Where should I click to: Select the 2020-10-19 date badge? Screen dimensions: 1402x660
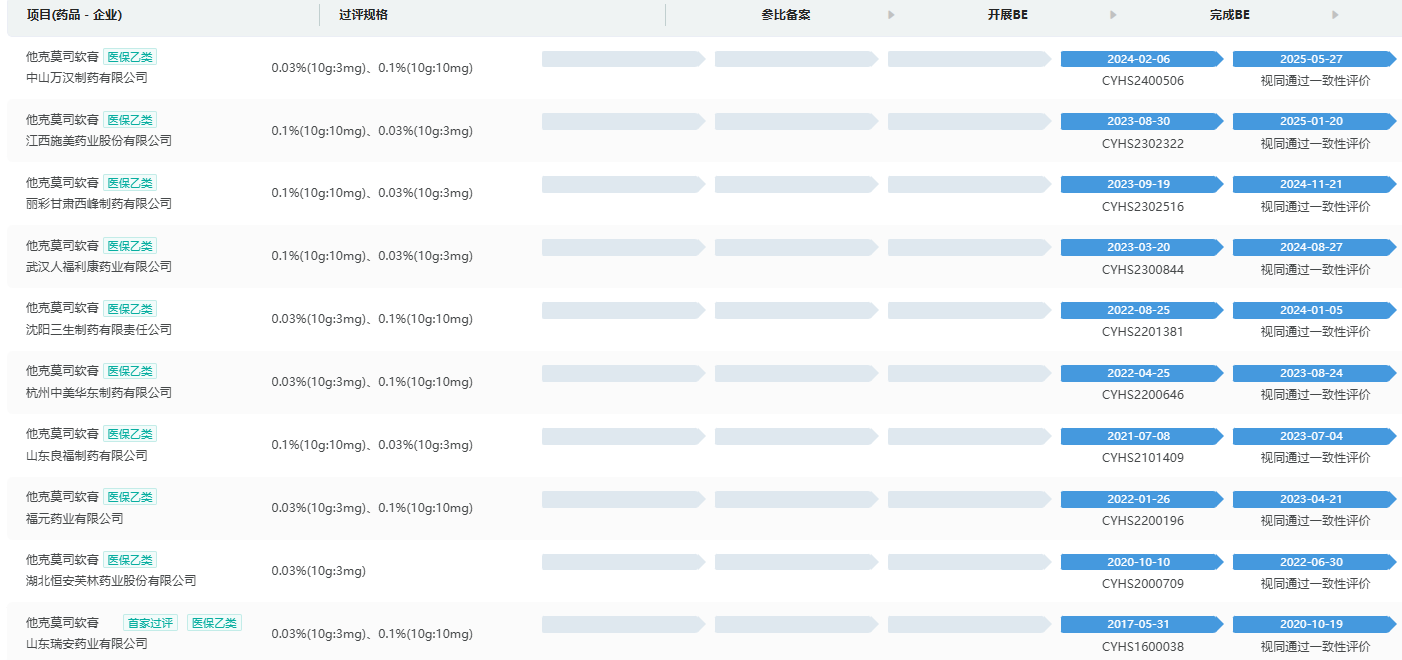pyautogui.click(x=1313, y=624)
